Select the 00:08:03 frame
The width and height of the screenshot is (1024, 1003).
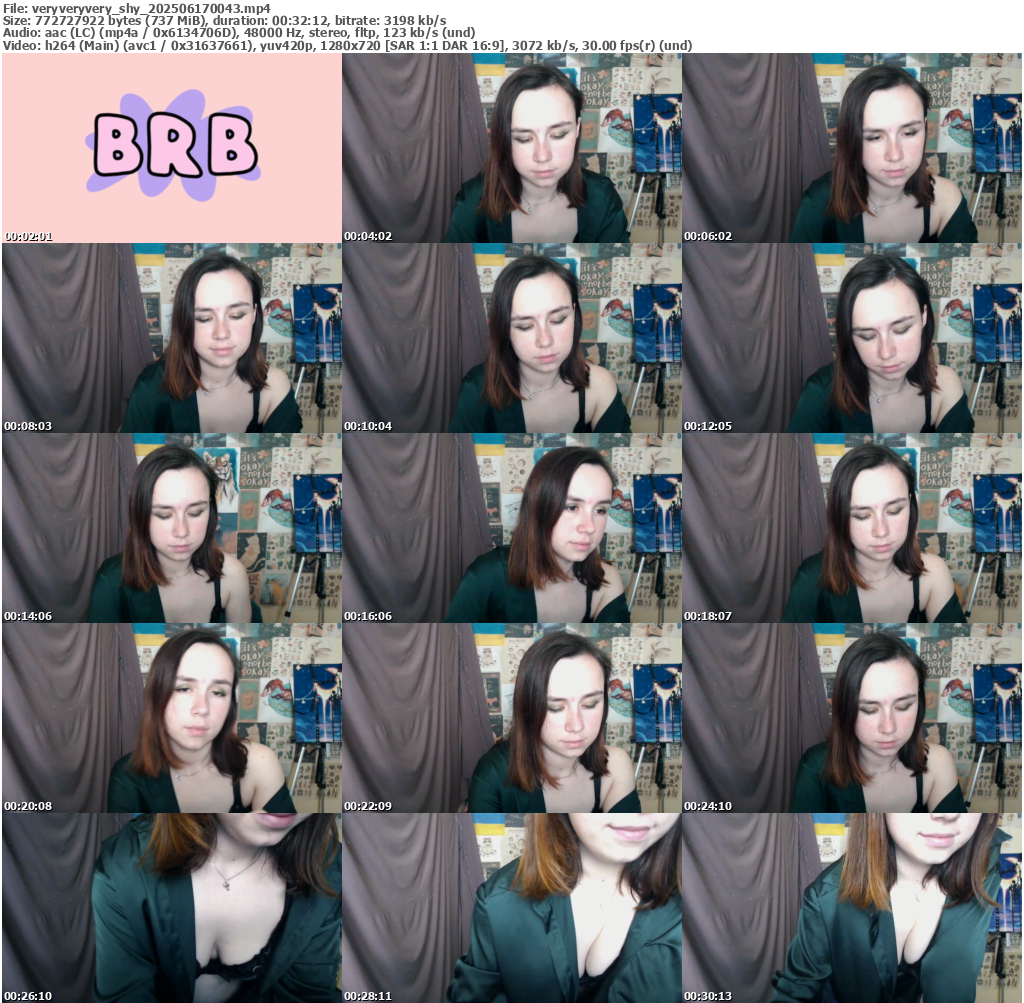tap(171, 338)
